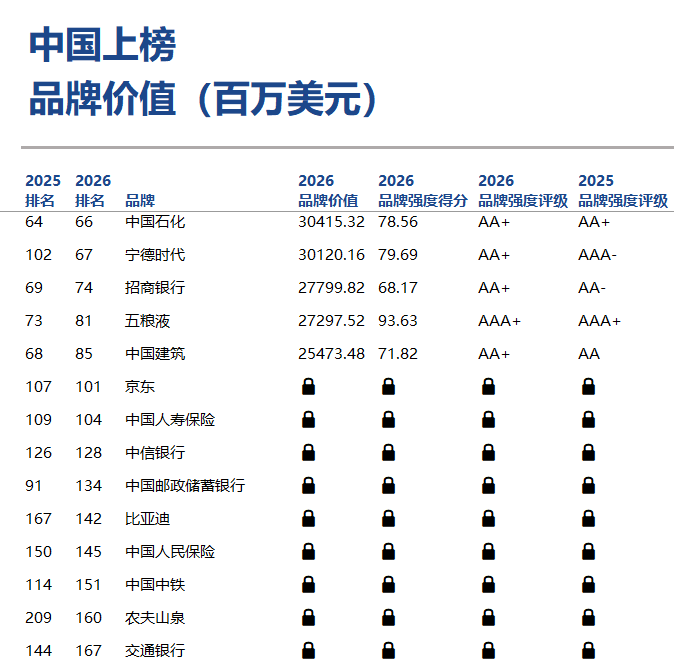Click the 中国上榜 heading
The width and height of the screenshot is (674, 661).
click(x=102, y=45)
